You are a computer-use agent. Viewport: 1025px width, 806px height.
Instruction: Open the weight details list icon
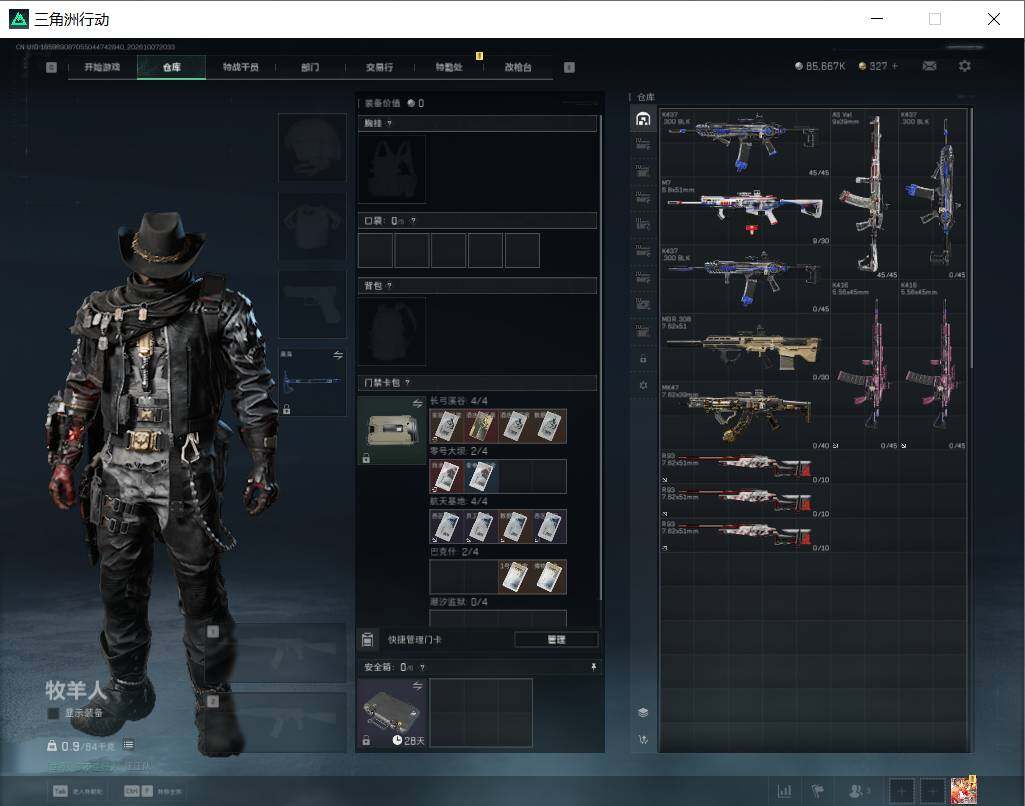coord(129,745)
